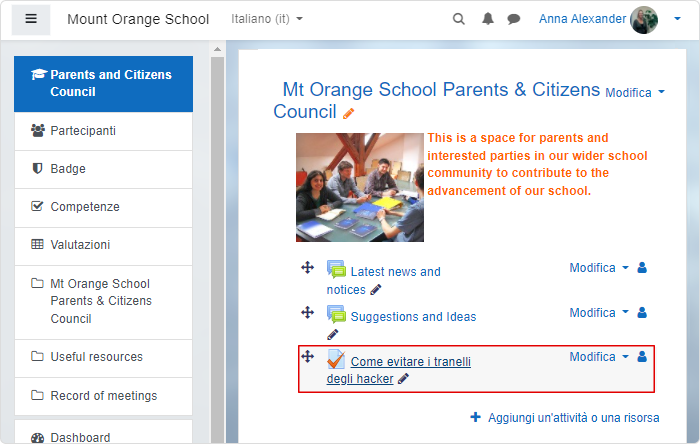
Task: Open the search magnifier icon
Action: point(458,19)
